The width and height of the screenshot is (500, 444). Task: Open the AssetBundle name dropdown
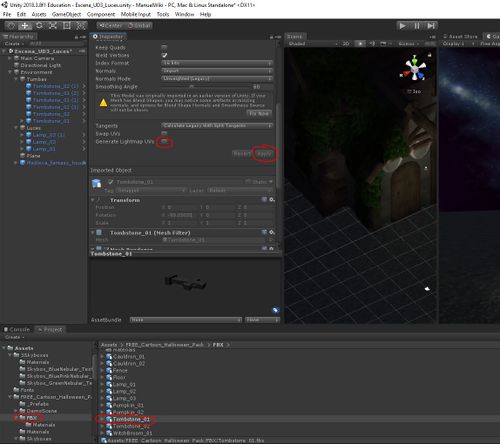(185, 320)
